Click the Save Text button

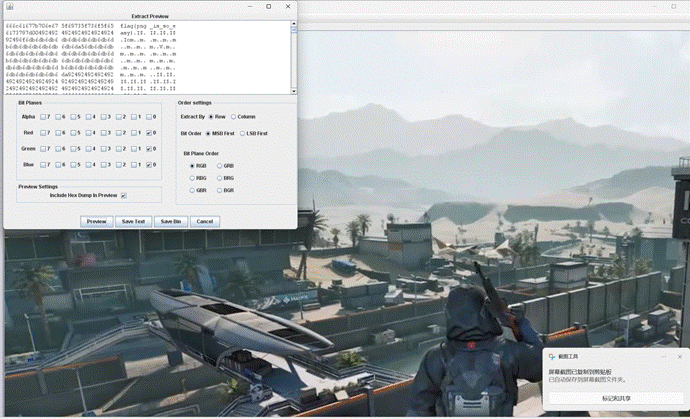[x=133, y=221]
